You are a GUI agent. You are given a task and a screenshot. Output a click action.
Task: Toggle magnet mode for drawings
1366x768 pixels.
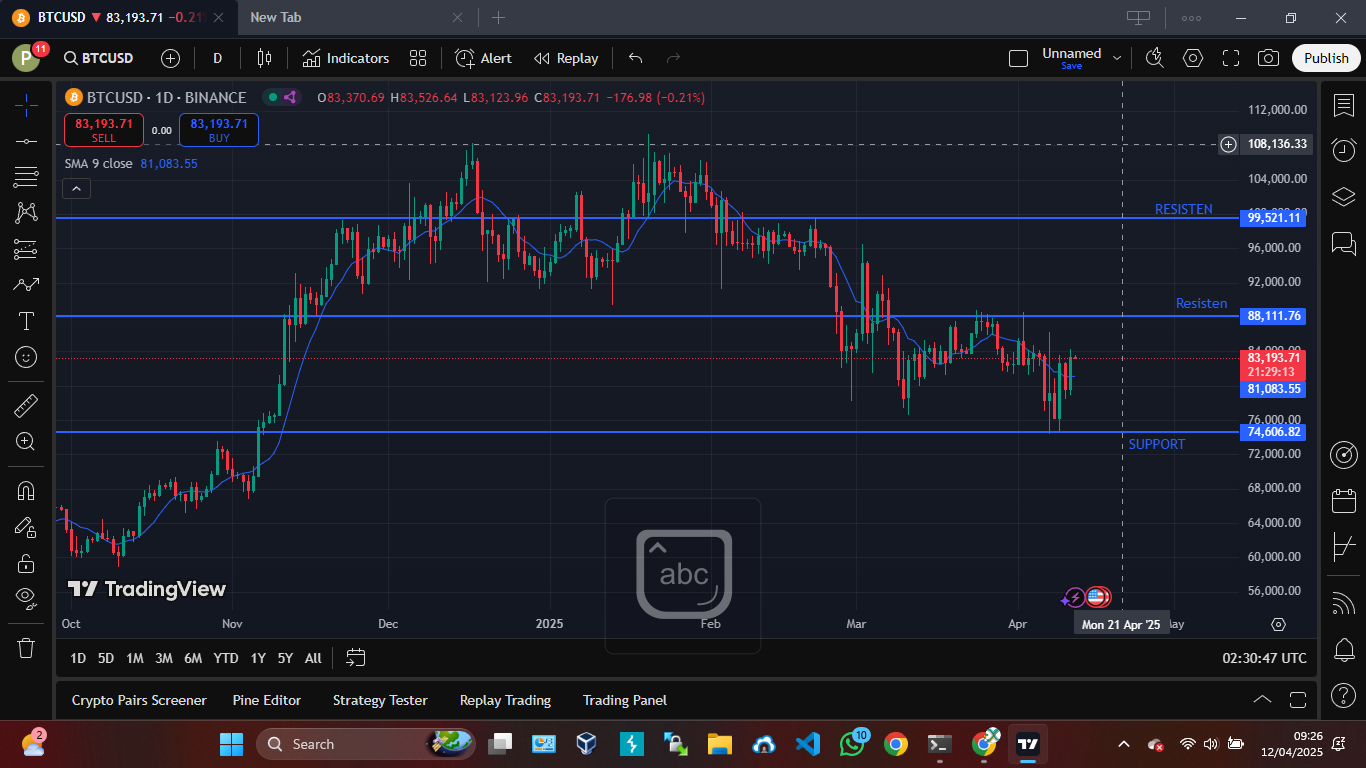27,490
